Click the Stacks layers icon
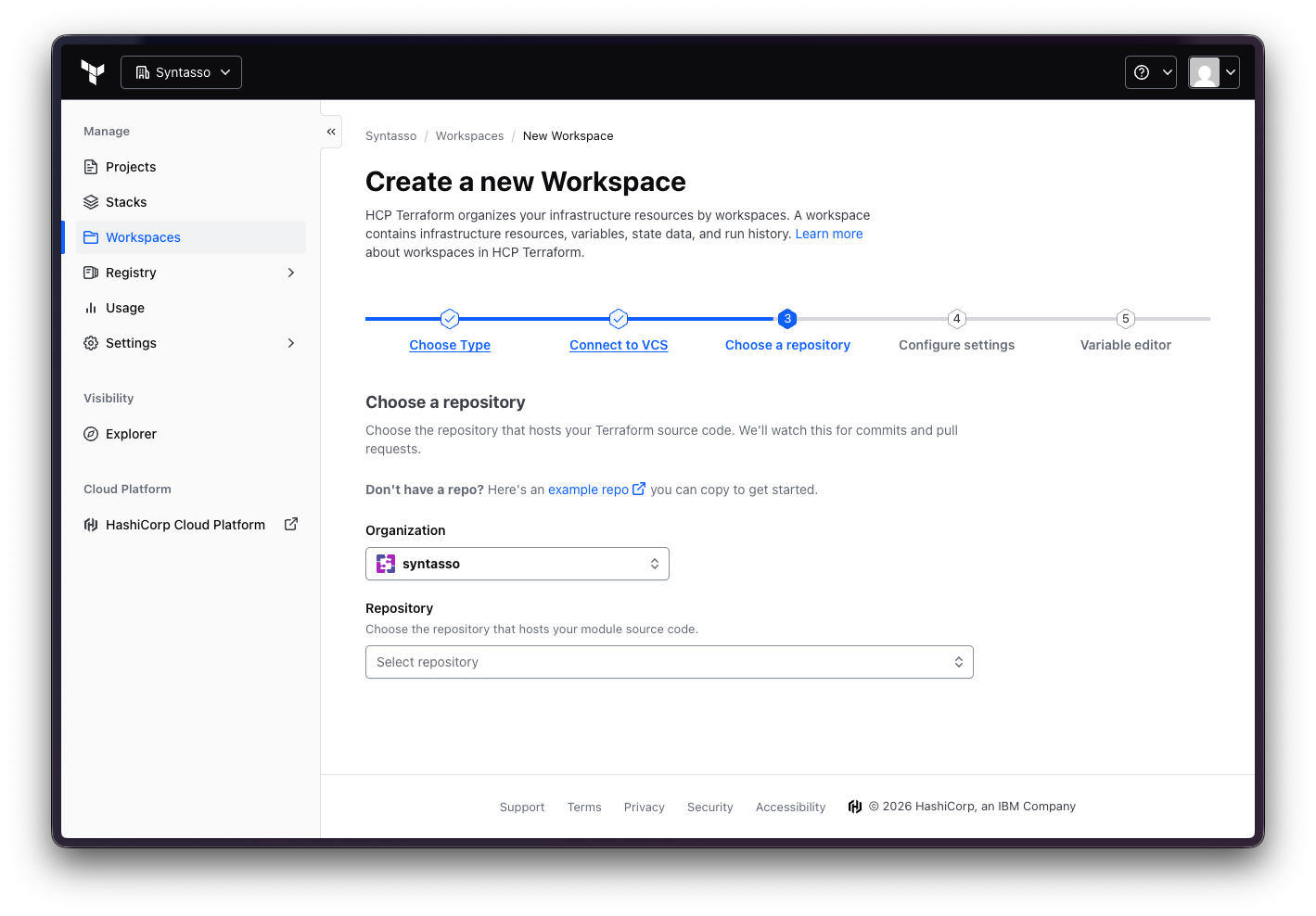 pyautogui.click(x=91, y=201)
